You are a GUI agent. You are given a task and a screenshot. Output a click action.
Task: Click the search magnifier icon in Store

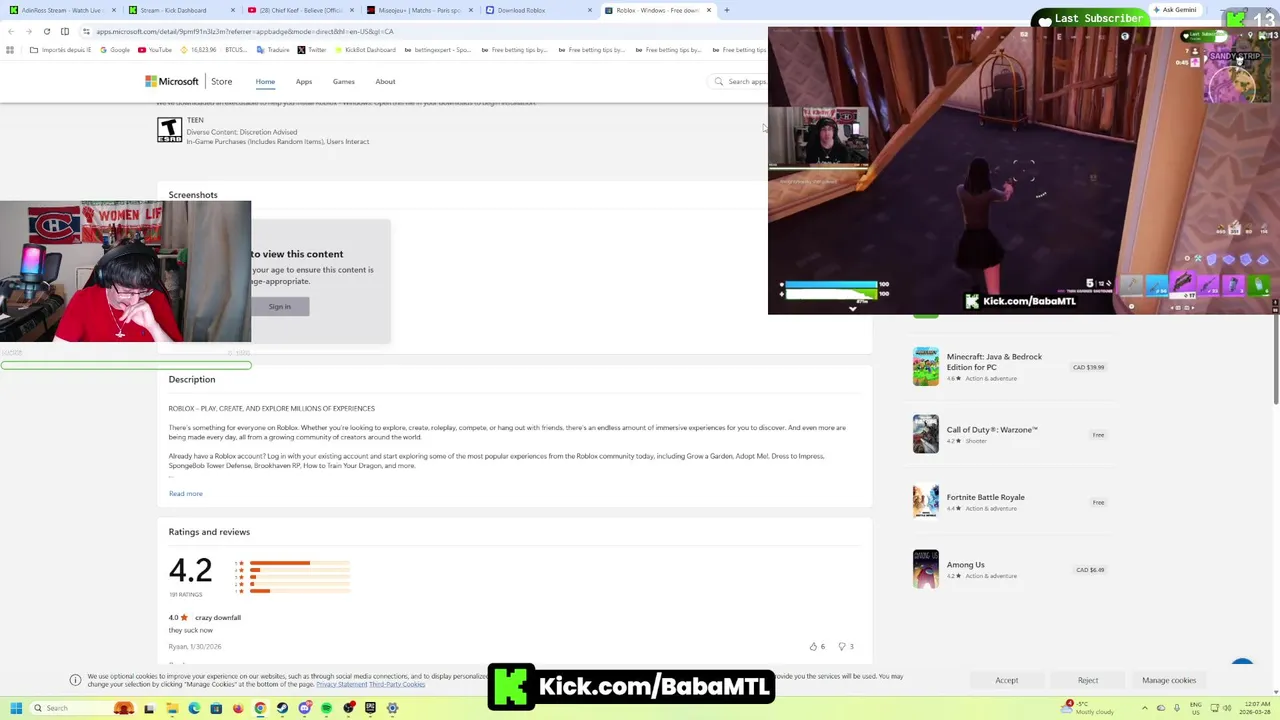pos(718,82)
